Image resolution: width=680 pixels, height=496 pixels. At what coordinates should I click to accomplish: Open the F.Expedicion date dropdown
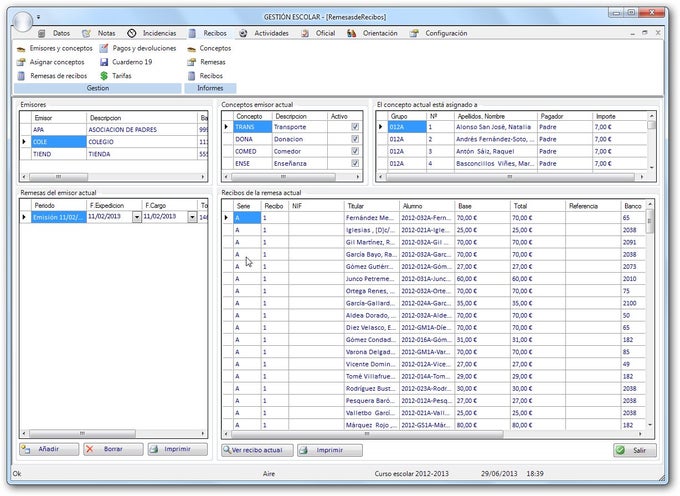point(137,217)
